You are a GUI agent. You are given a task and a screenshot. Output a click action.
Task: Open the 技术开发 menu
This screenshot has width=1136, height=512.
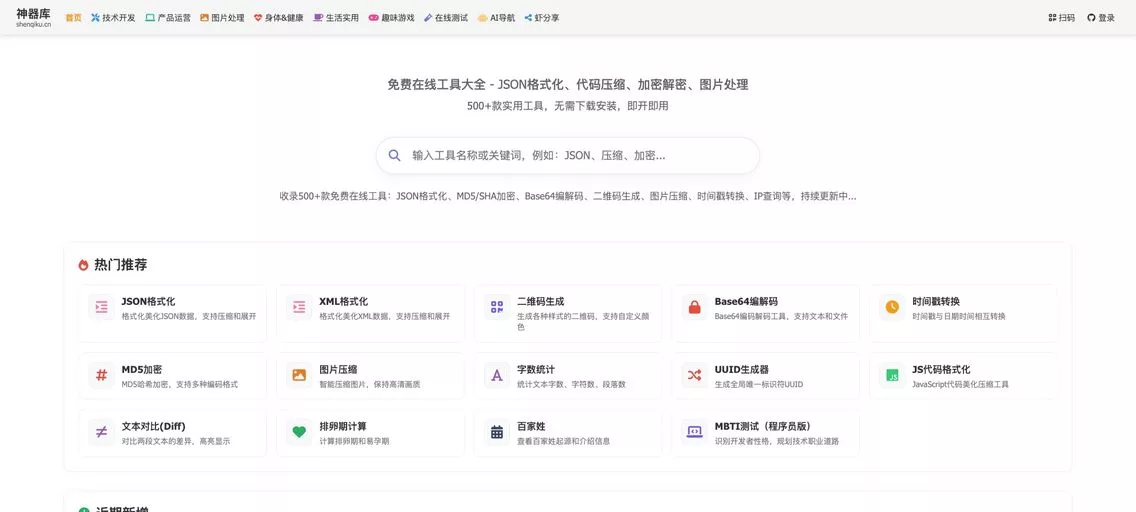113,18
